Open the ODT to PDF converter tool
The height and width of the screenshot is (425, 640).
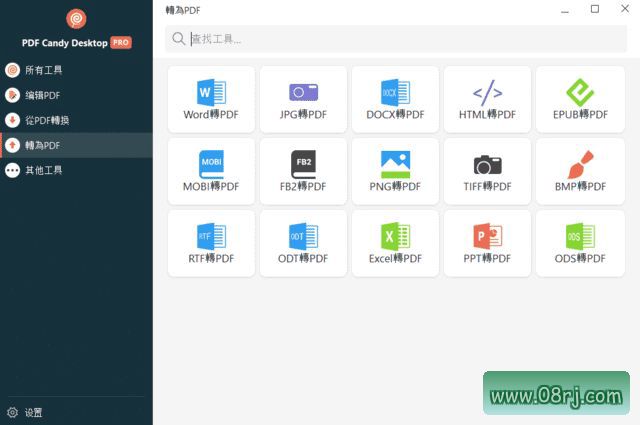303,243
